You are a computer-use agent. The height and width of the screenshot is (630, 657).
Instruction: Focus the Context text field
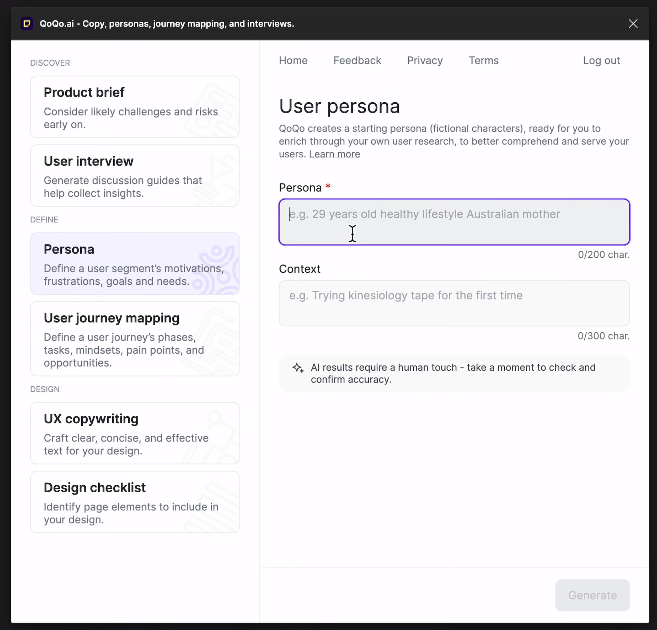pyautogui.click(x=454, y=303)
